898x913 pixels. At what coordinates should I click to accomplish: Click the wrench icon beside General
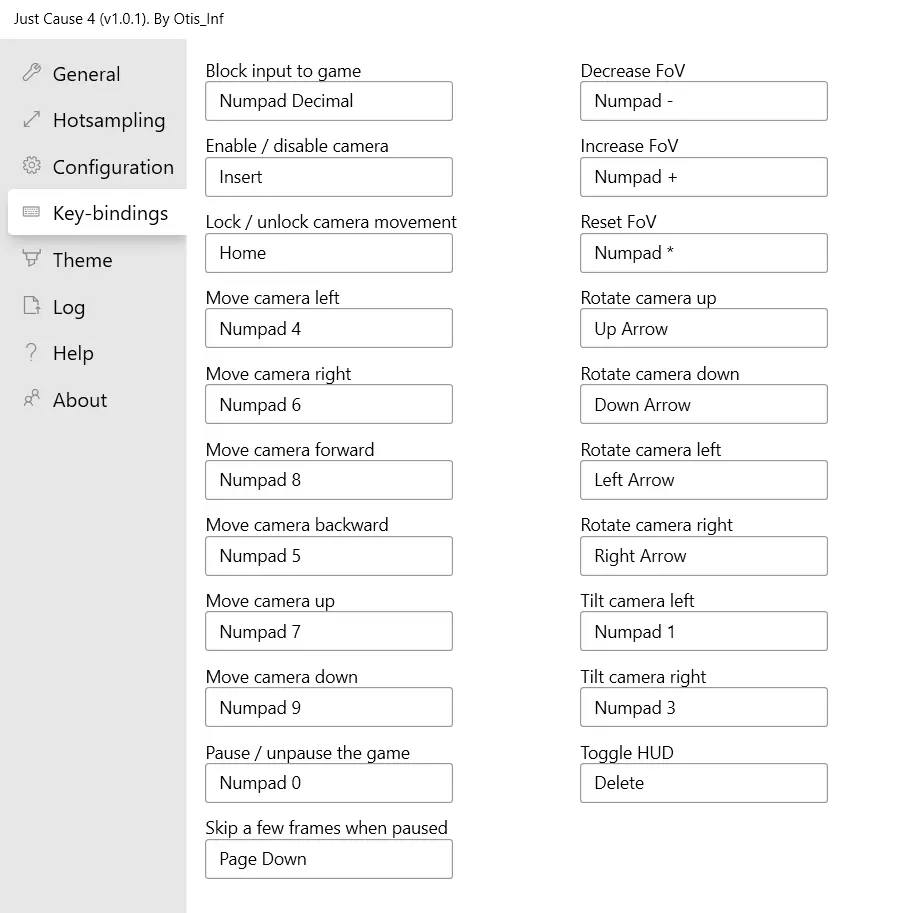[32, 73]
